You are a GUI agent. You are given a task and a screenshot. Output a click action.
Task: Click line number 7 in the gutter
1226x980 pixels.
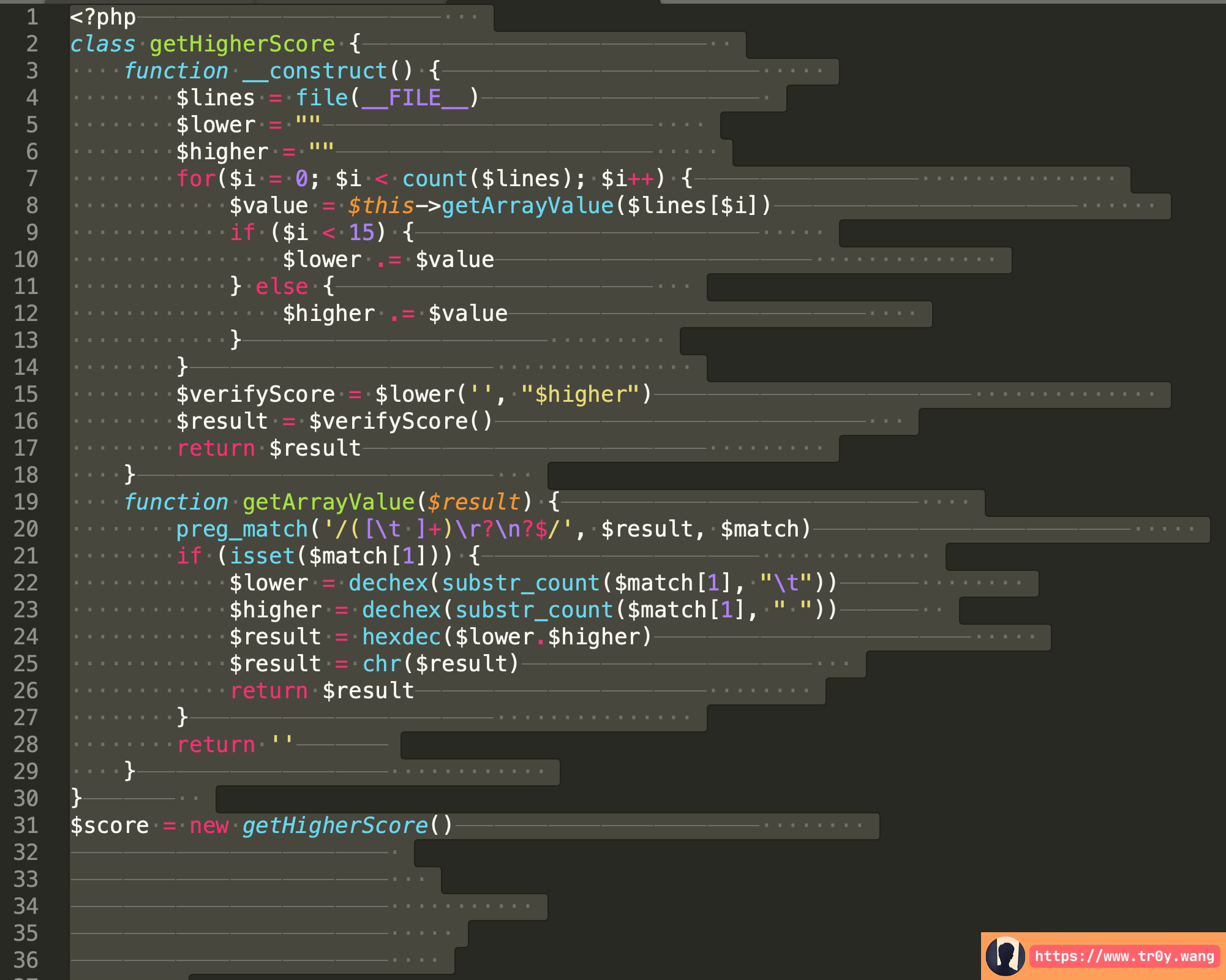(32, 179)
